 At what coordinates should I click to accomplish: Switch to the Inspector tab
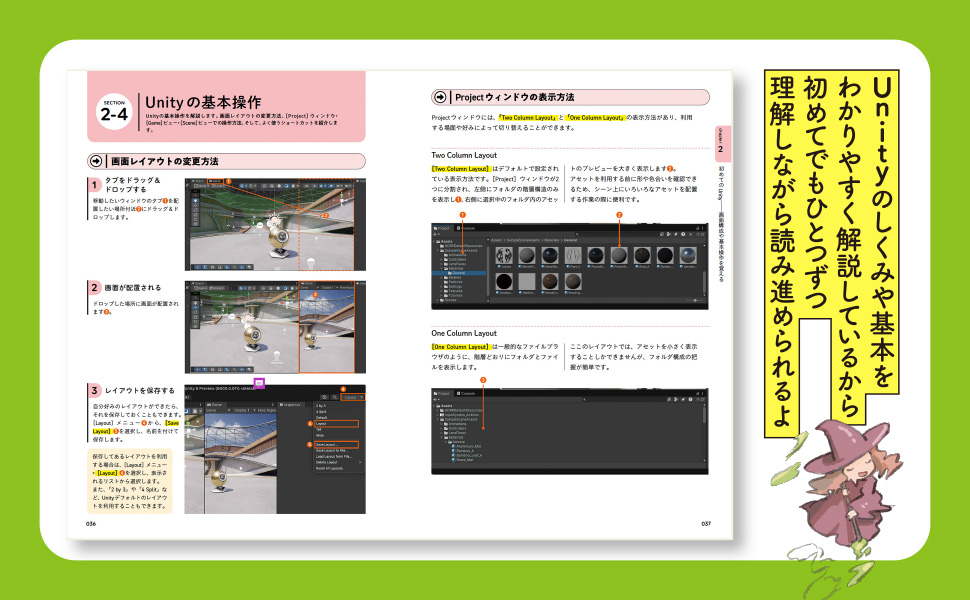(288, 405)
